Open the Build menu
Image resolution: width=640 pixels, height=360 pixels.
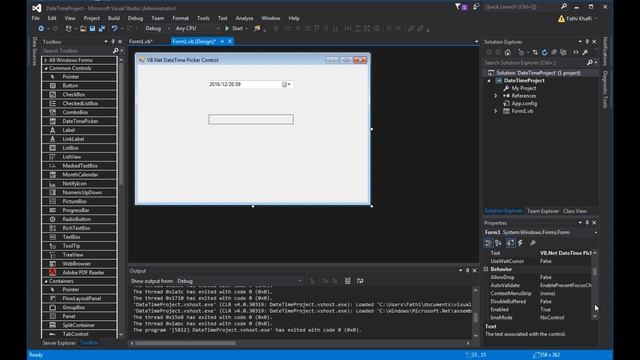click(x=114, y=18)
